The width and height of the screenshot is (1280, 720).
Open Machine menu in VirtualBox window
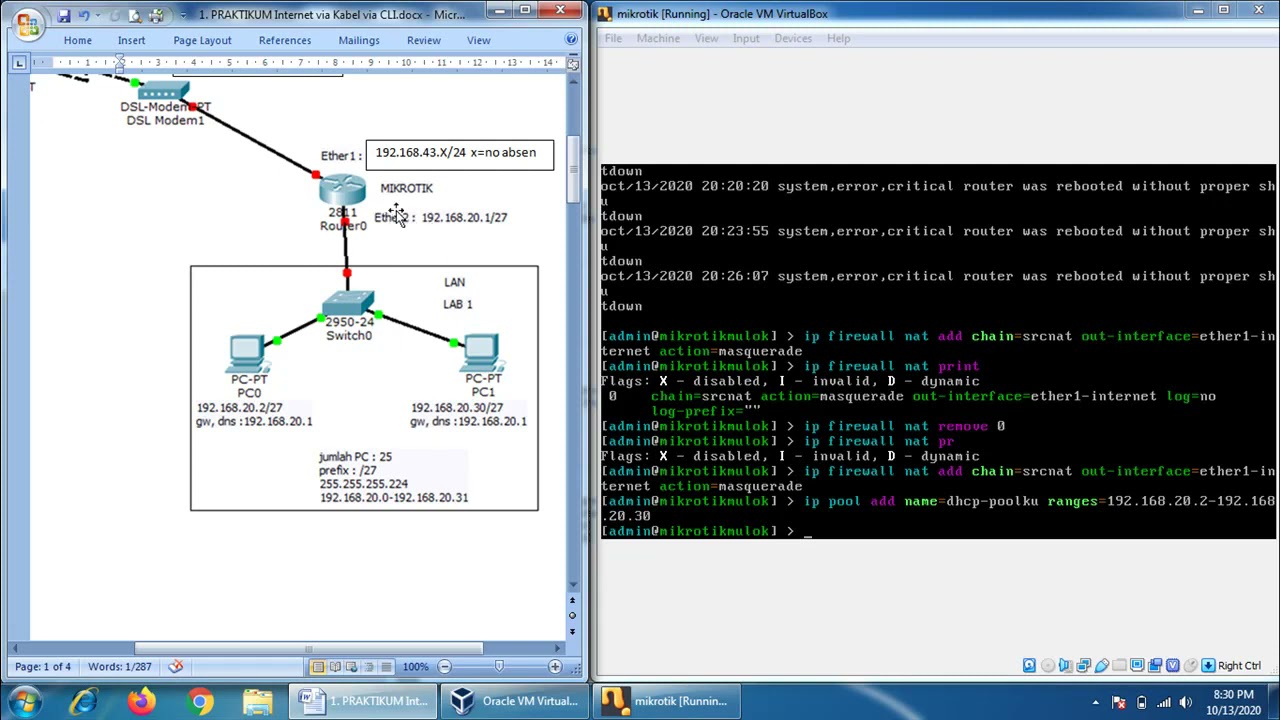pos(658,38)
